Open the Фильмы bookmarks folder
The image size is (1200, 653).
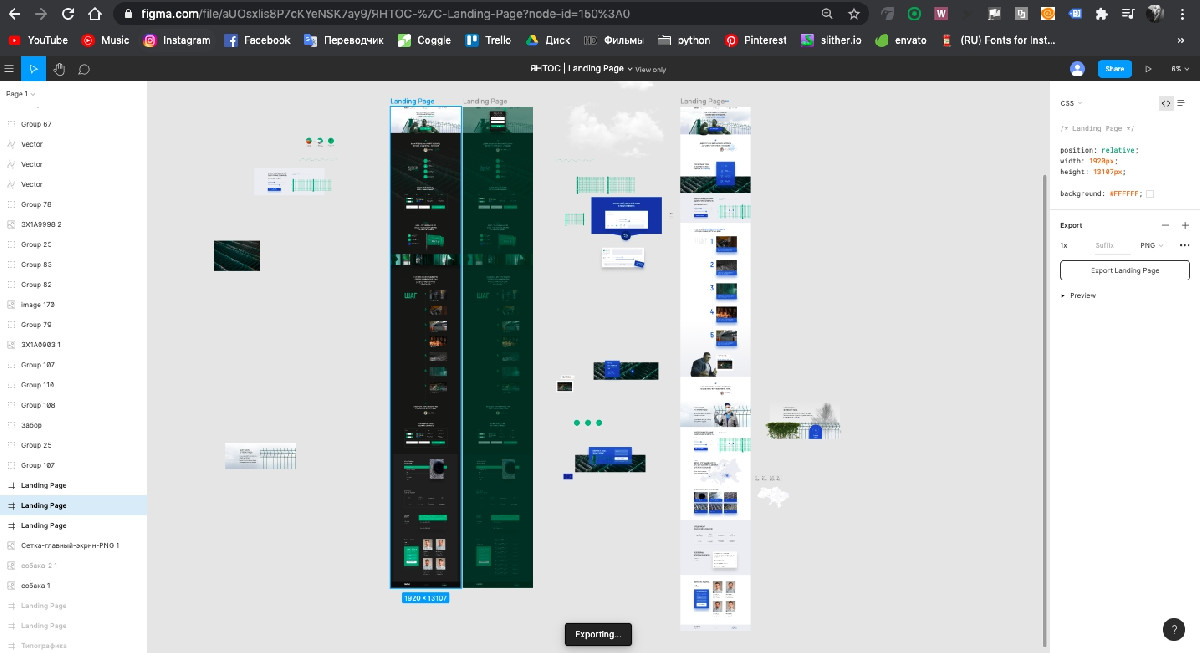click(614, 40)
